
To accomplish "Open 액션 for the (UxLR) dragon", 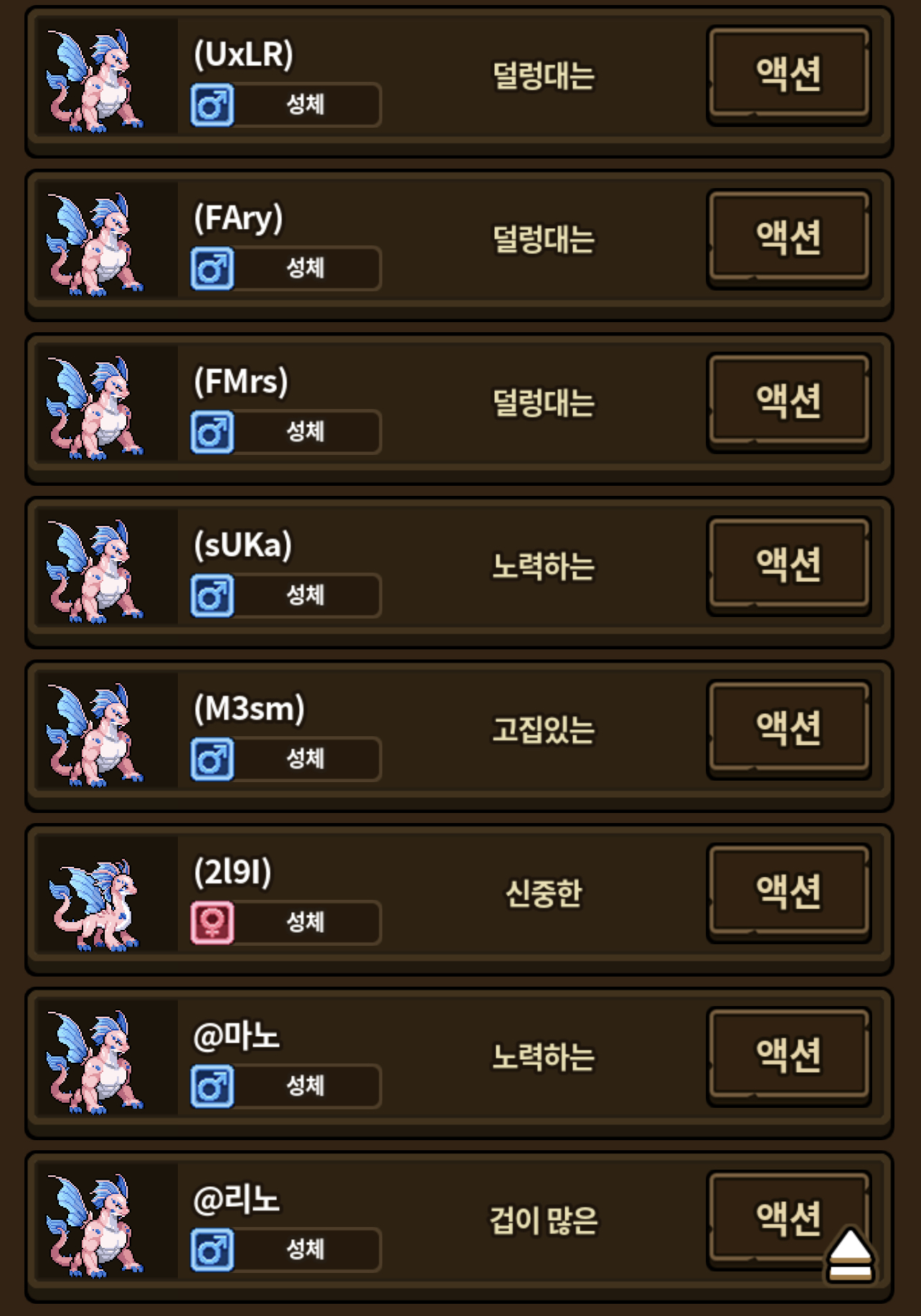I will tap(789, 75).
